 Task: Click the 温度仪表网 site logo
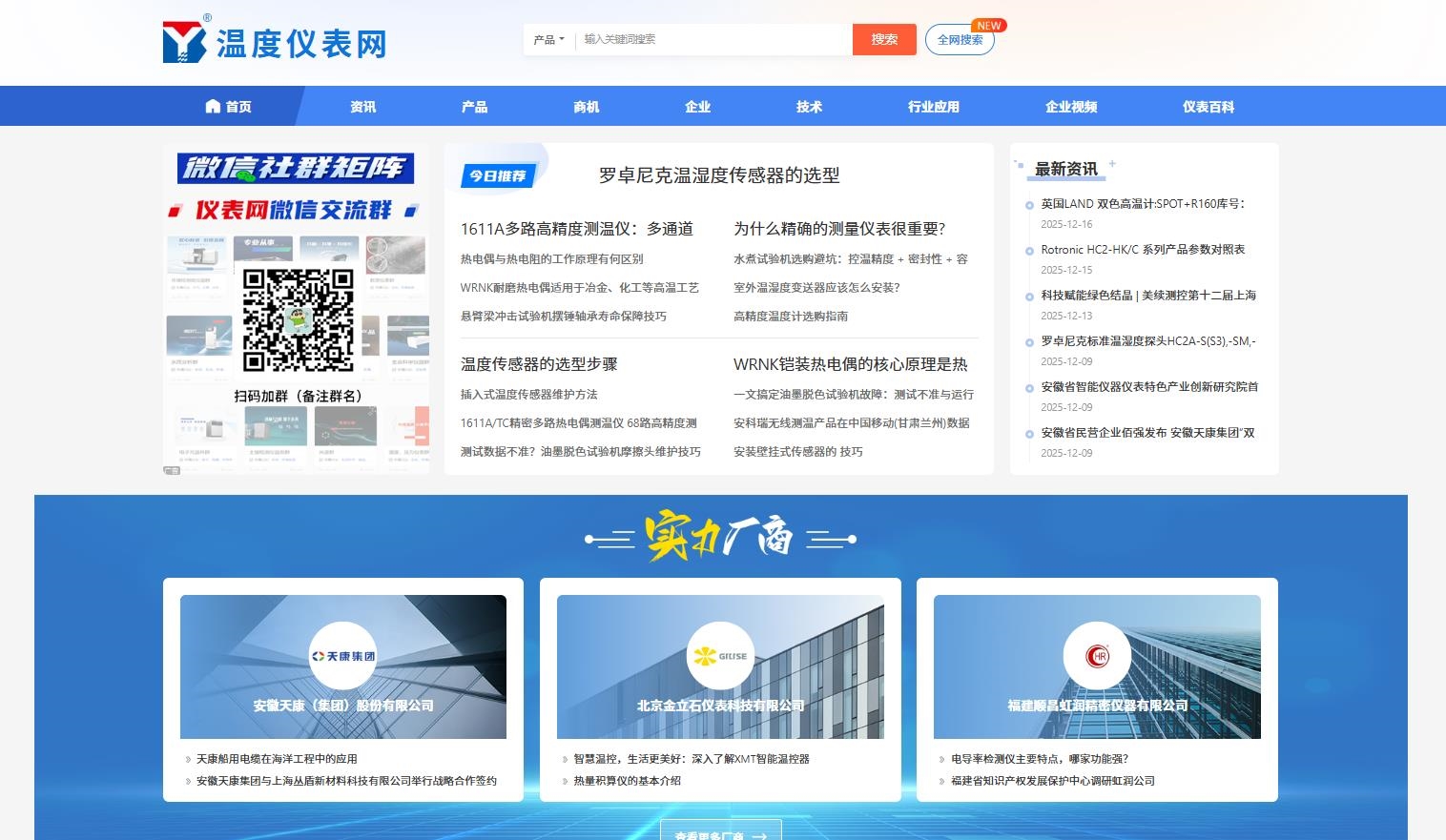(275, 42)
